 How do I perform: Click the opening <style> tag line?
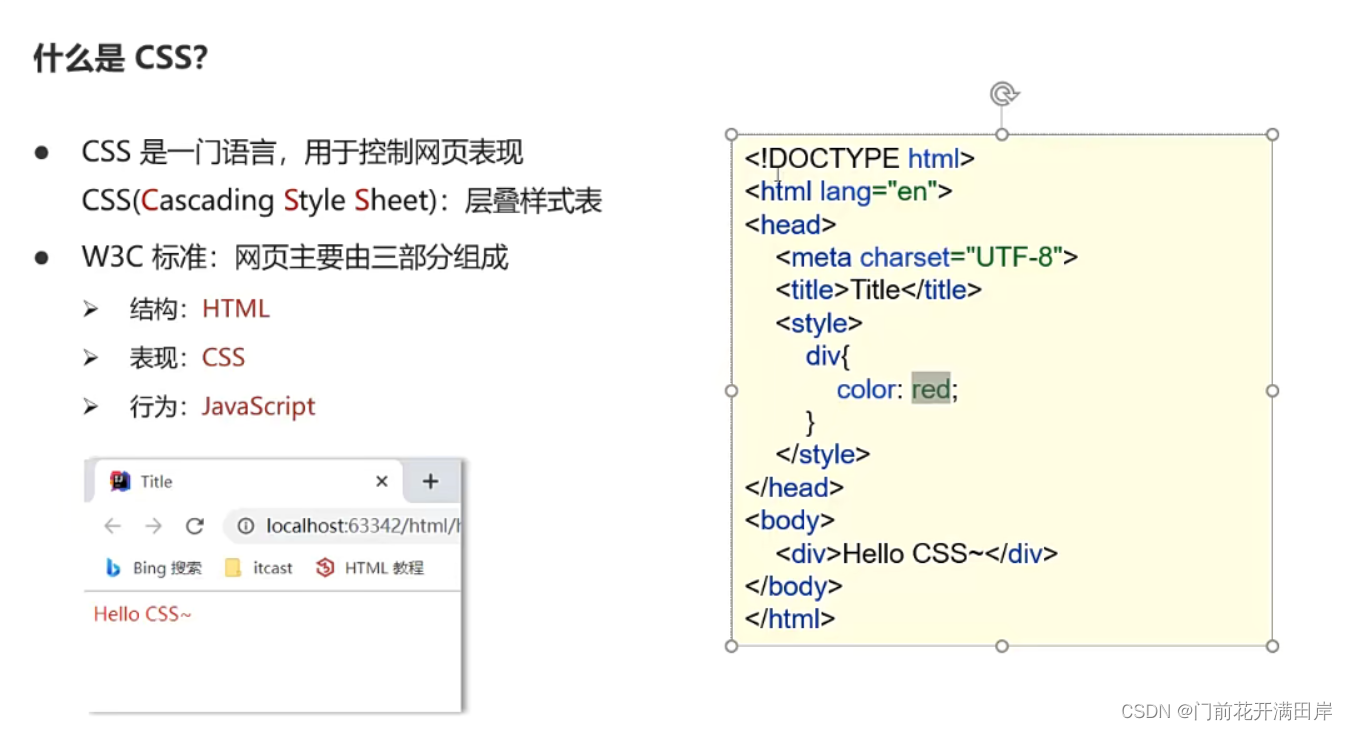click(x=819, y=323)
